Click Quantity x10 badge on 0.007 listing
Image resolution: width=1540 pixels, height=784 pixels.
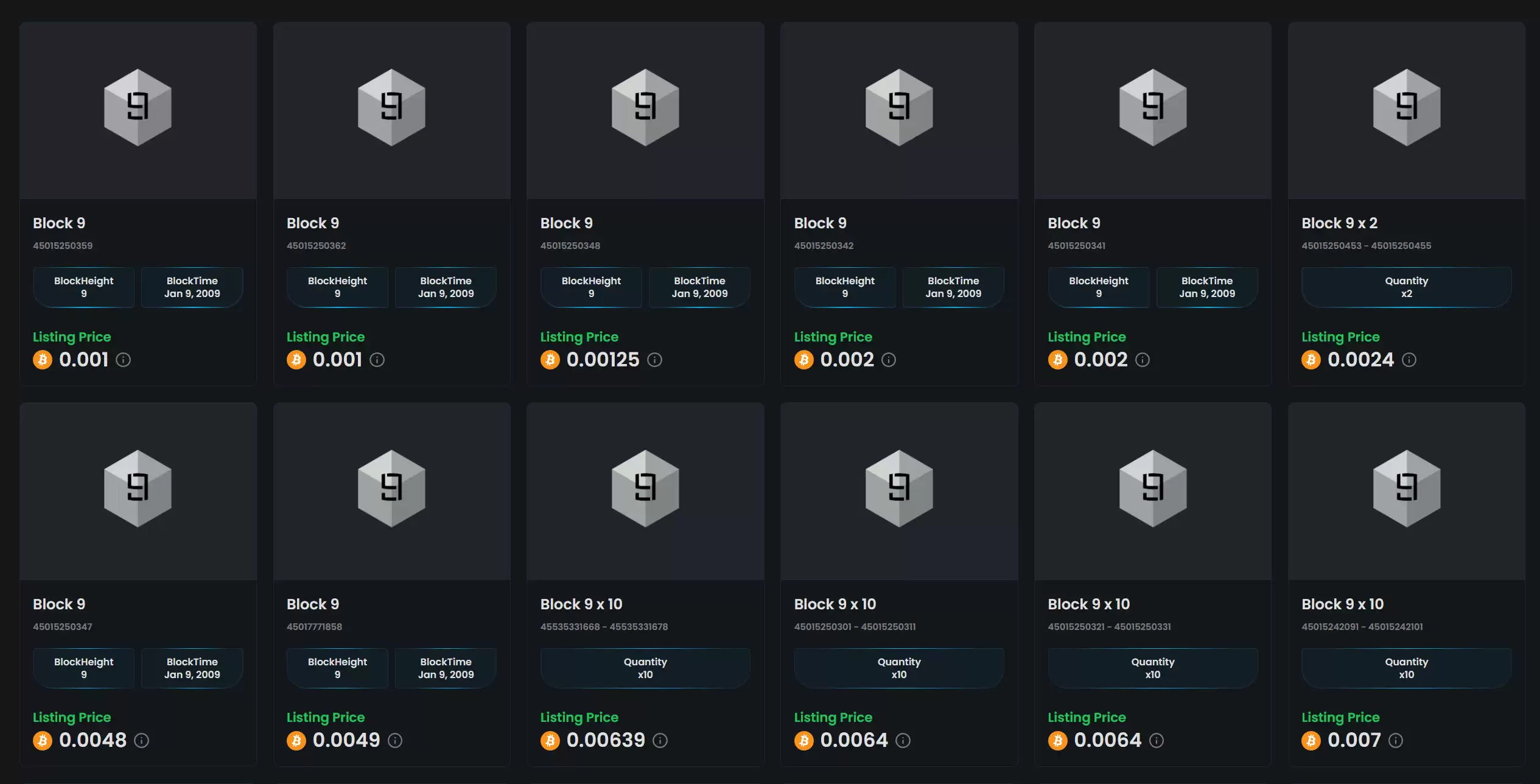(1406, 668)
